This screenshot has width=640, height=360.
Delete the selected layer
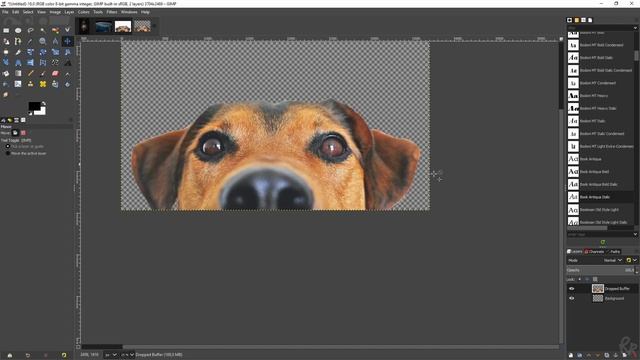point(634,356)
